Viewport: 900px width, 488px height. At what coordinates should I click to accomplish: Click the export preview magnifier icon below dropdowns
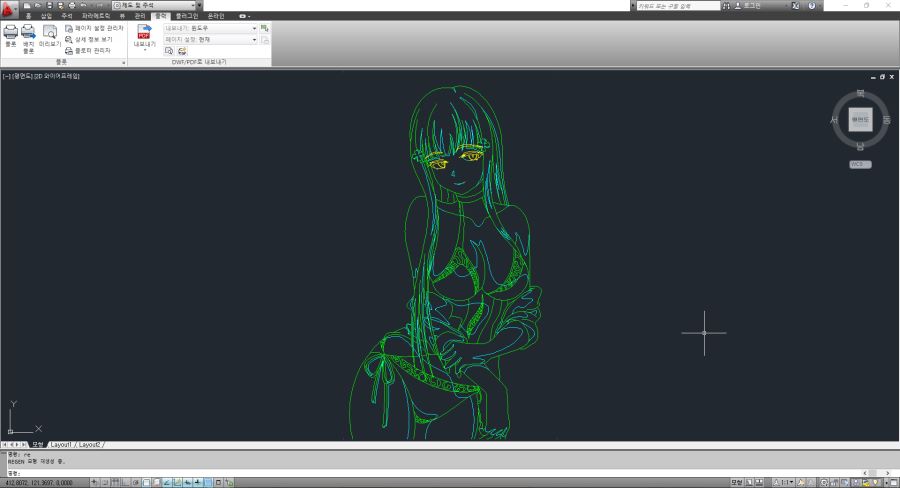[169, 51]
